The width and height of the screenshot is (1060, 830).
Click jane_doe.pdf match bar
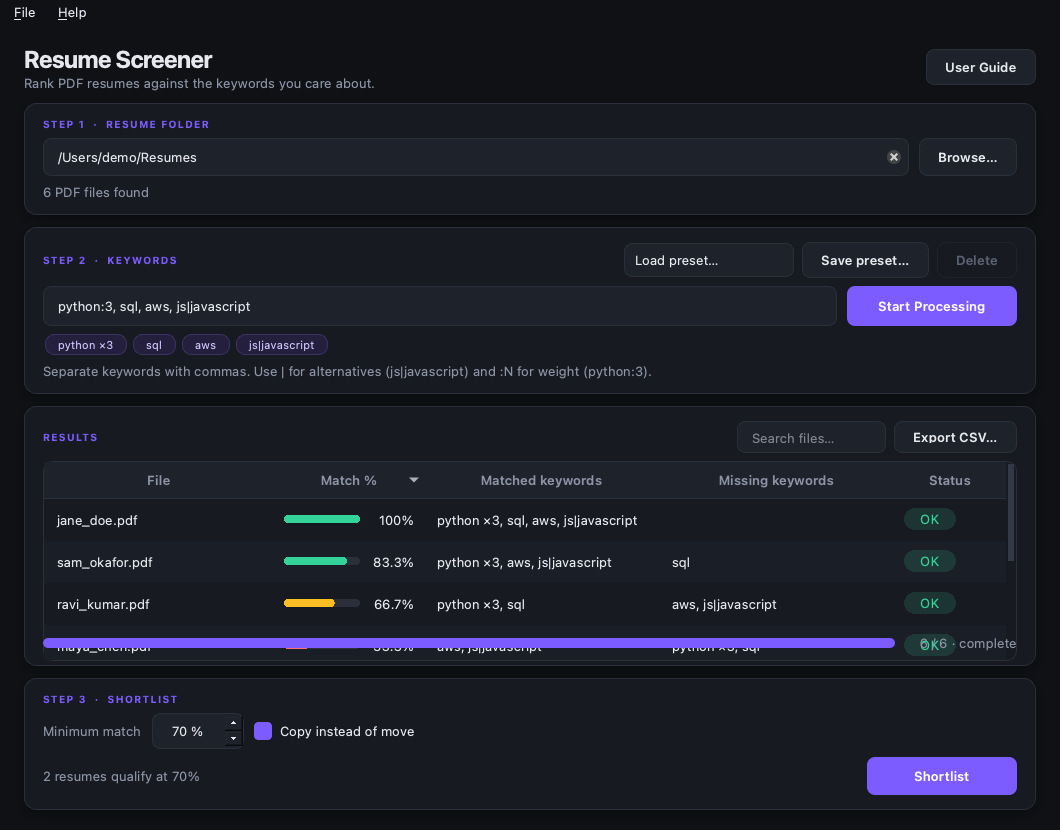click(322, 519)
